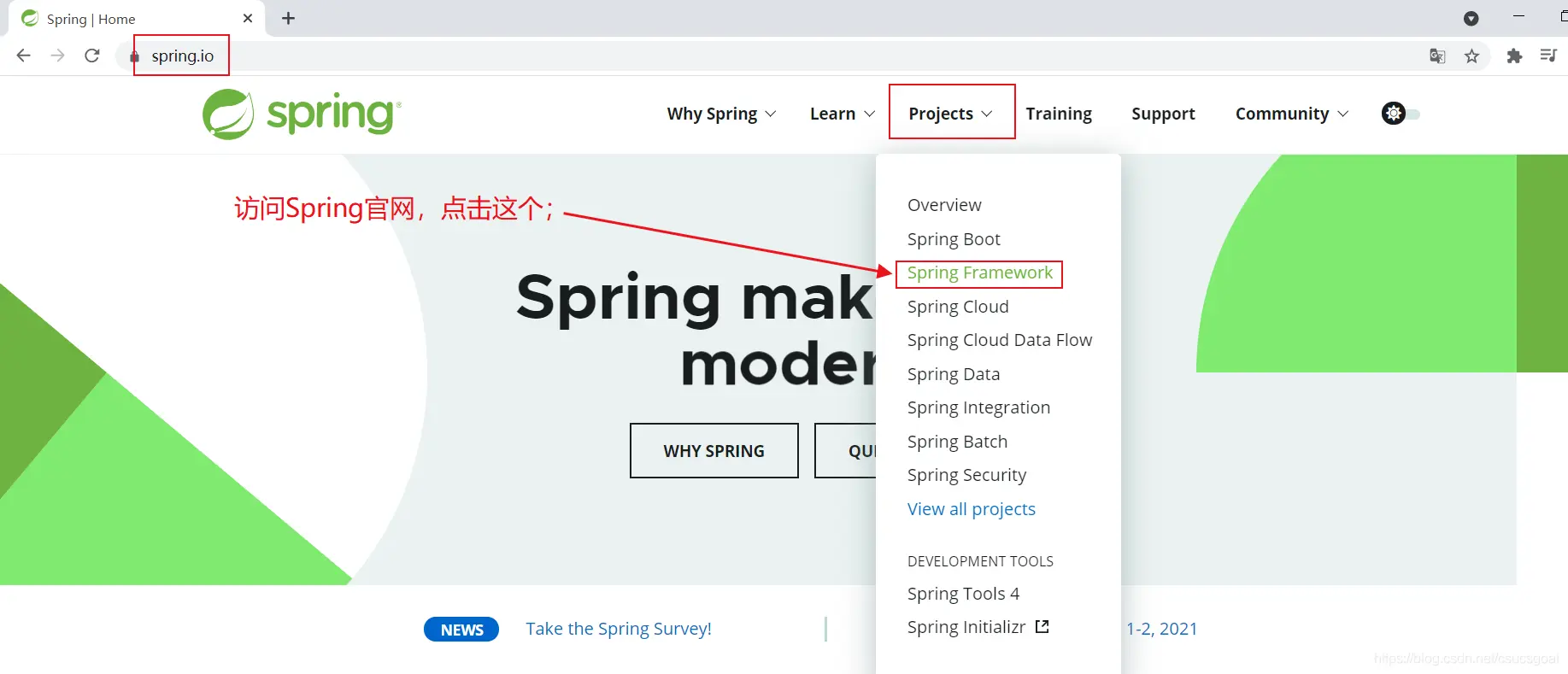Open the Training page from navigation
The height and width of the screenshot is (674, 1568).
(x=1059, y=114)
